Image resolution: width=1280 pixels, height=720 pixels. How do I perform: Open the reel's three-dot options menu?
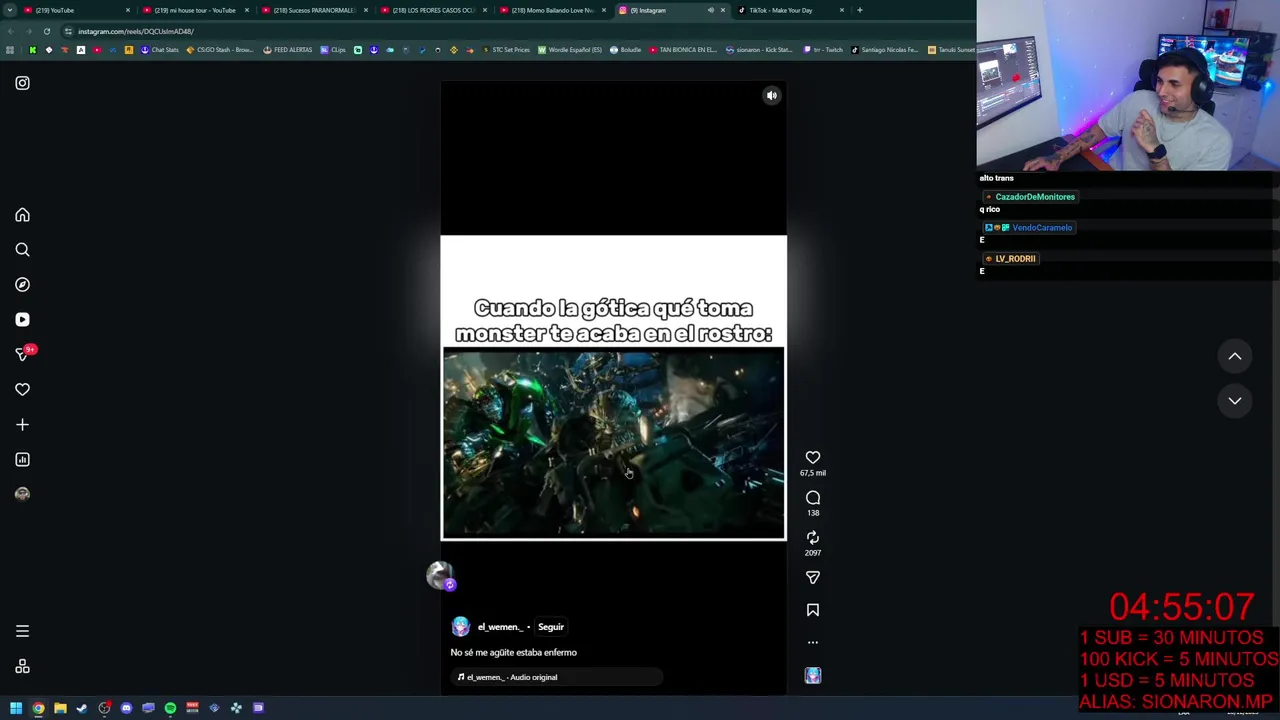coord(813,643)
